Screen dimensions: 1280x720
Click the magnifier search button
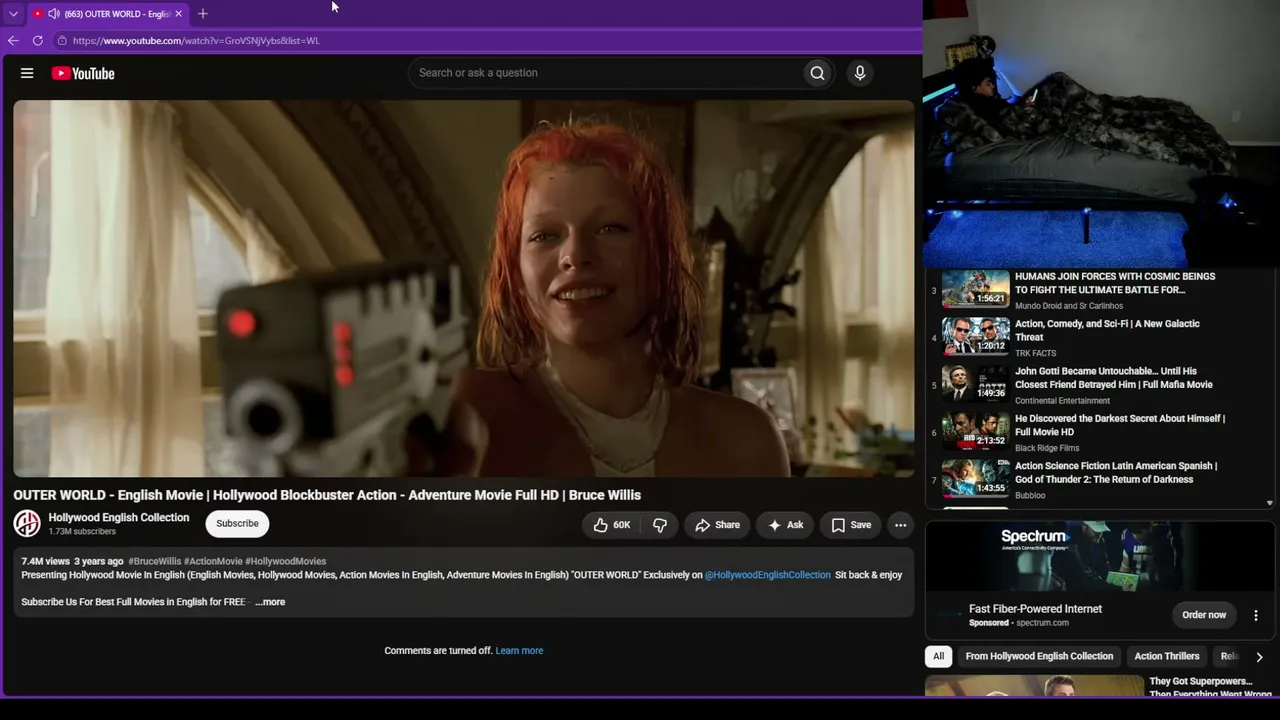pyautogui.click(x=817, y=73)
